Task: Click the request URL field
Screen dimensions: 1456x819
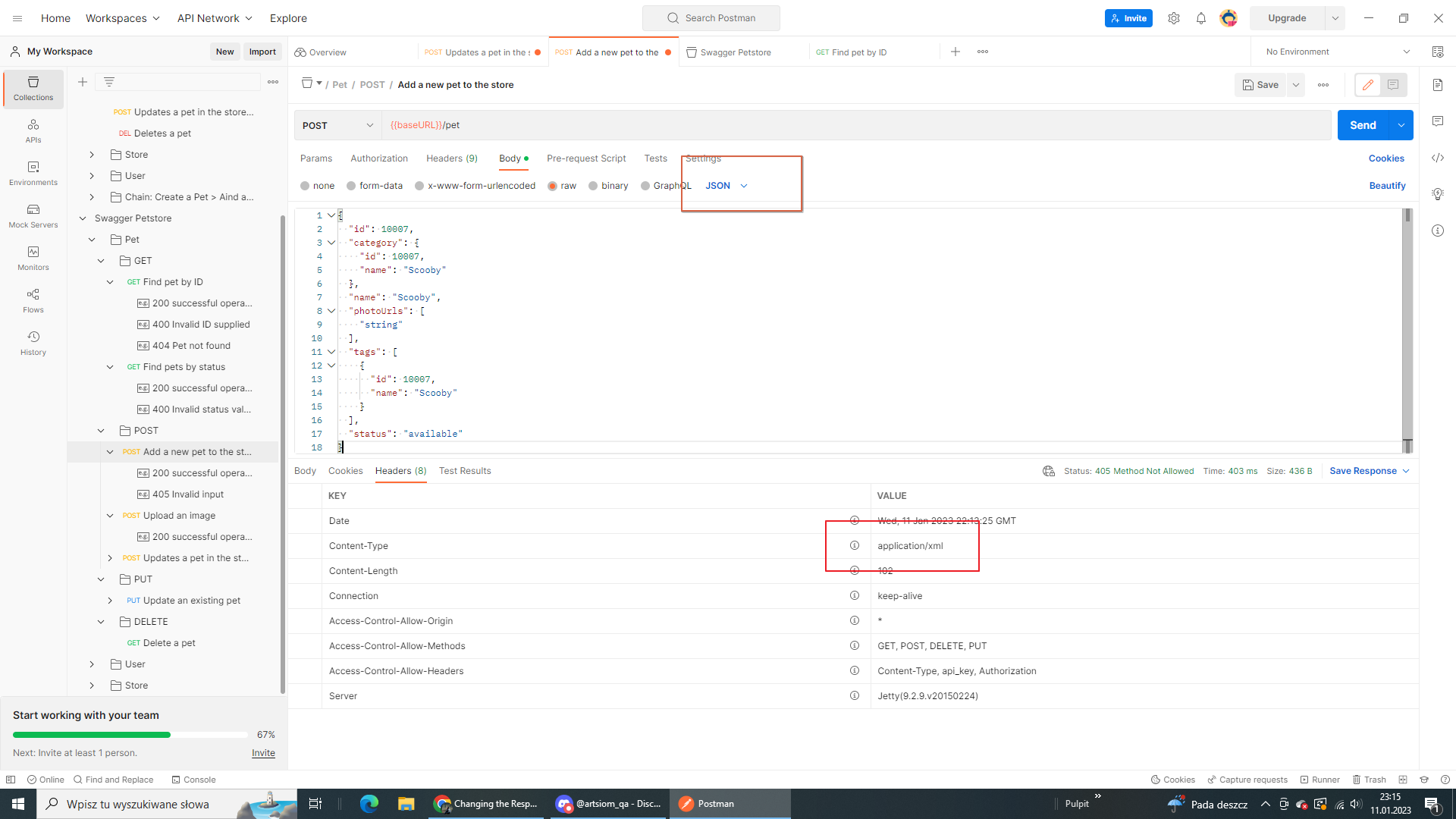Action: (758, 125)
